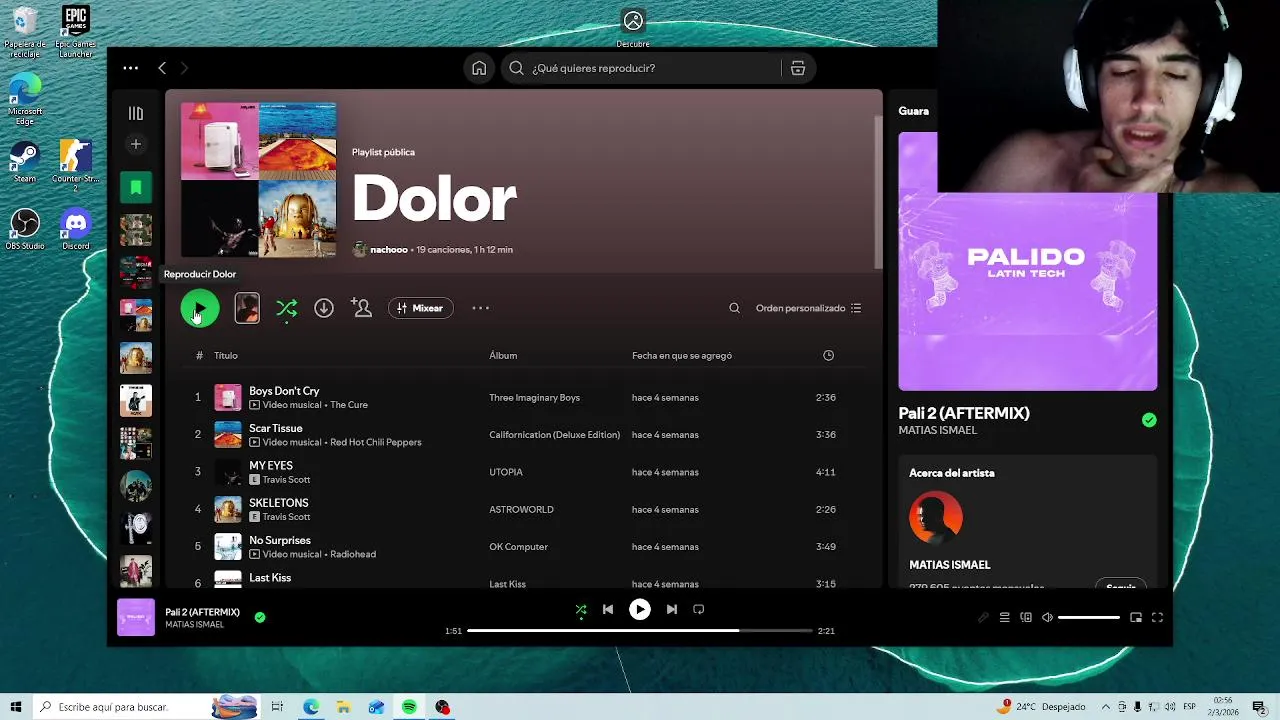Toggle shuffle for the Dolor playlist
Screen dimensions: 1280x720
pos(287,308)
